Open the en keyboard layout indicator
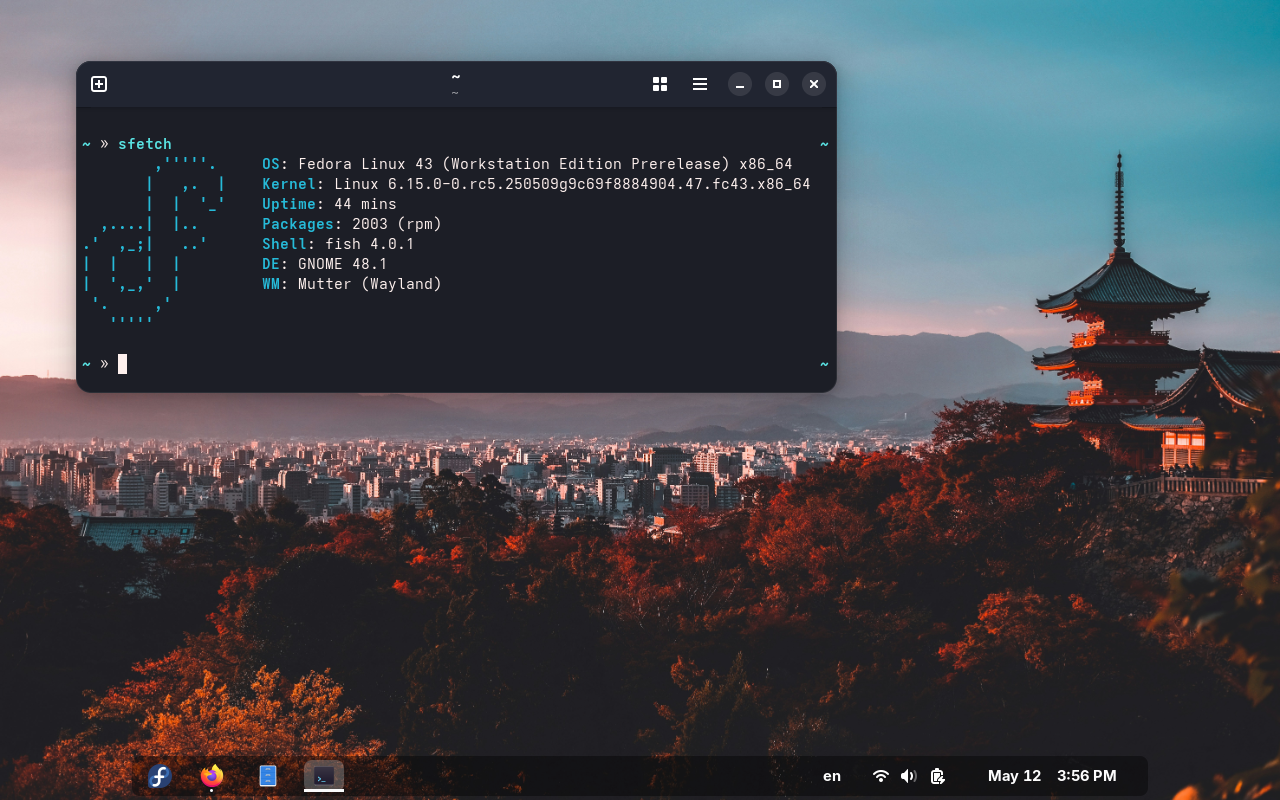 tap(832, 776)
